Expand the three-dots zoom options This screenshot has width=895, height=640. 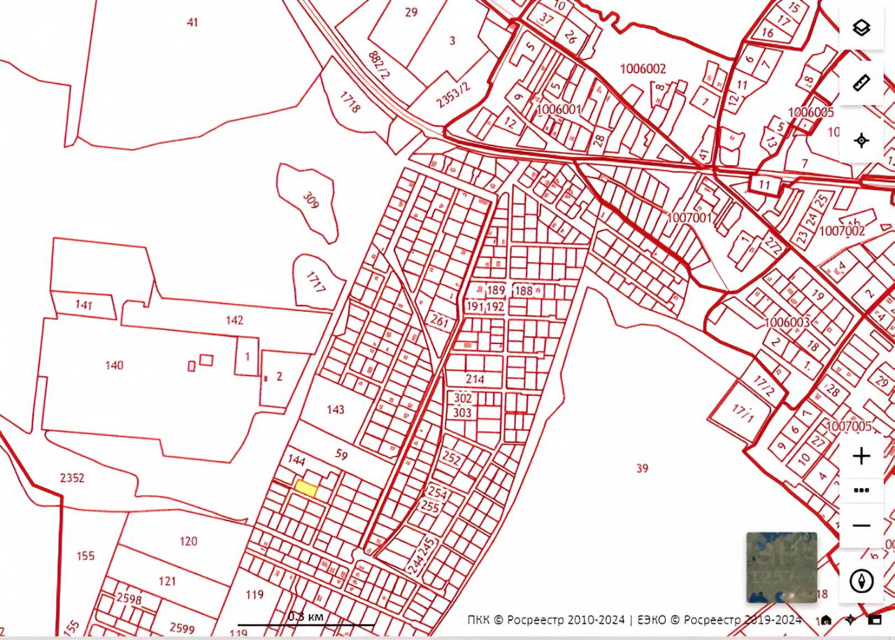(861, 491)
